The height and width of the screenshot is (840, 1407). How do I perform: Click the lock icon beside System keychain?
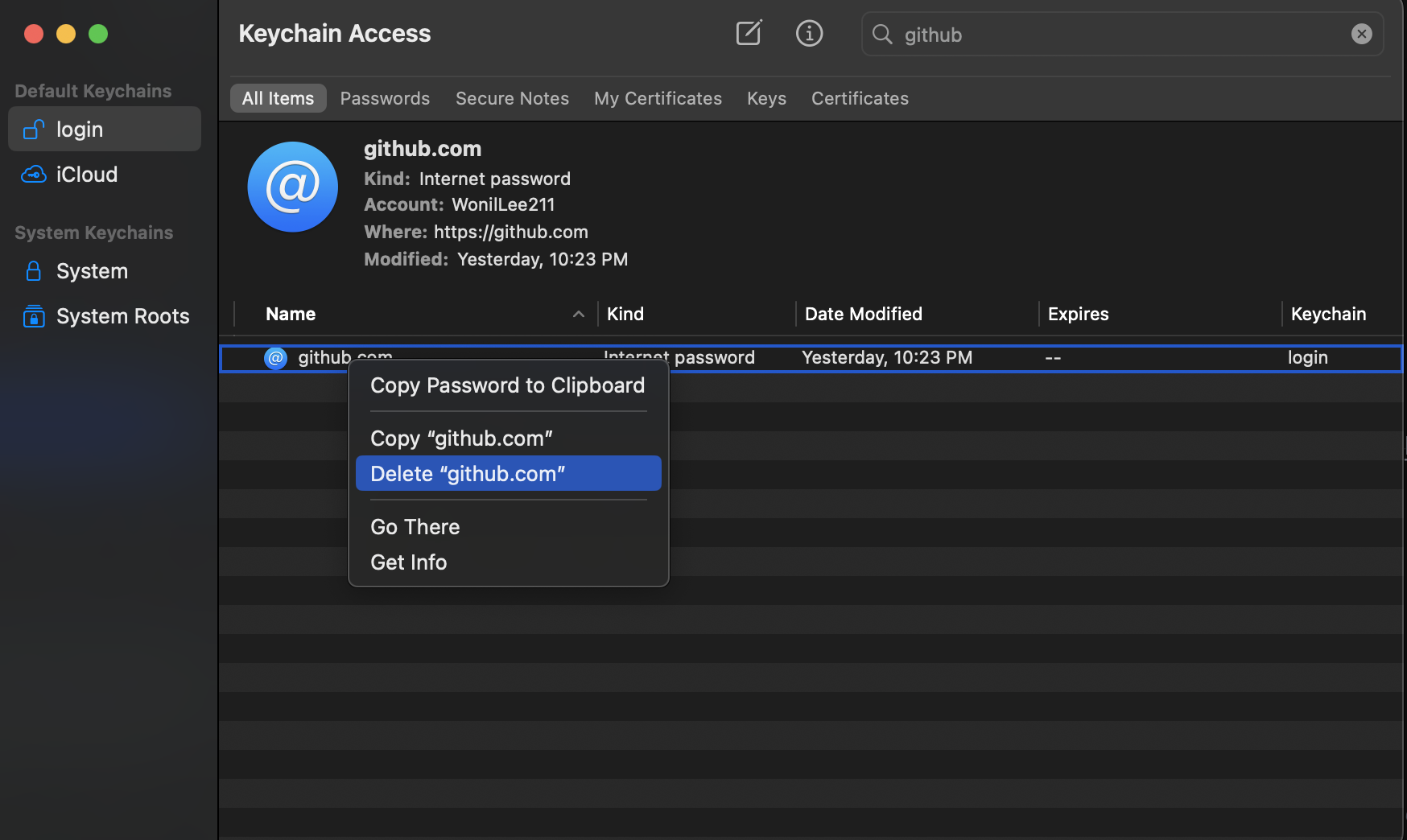33,270
